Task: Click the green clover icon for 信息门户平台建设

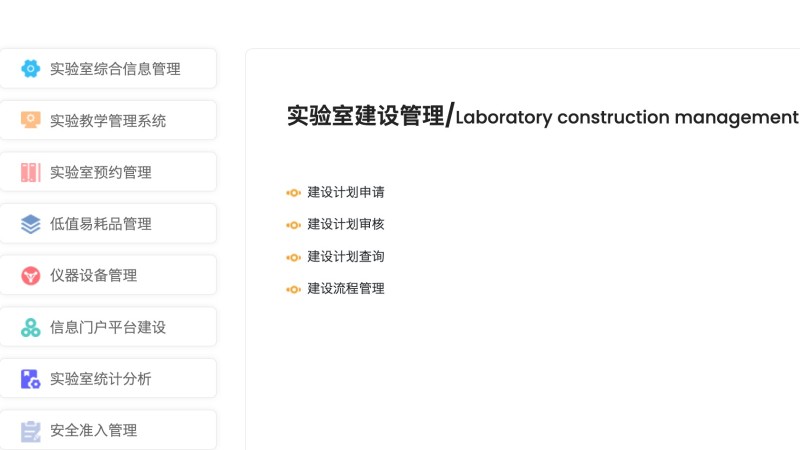Action: [x=31, y=327]
